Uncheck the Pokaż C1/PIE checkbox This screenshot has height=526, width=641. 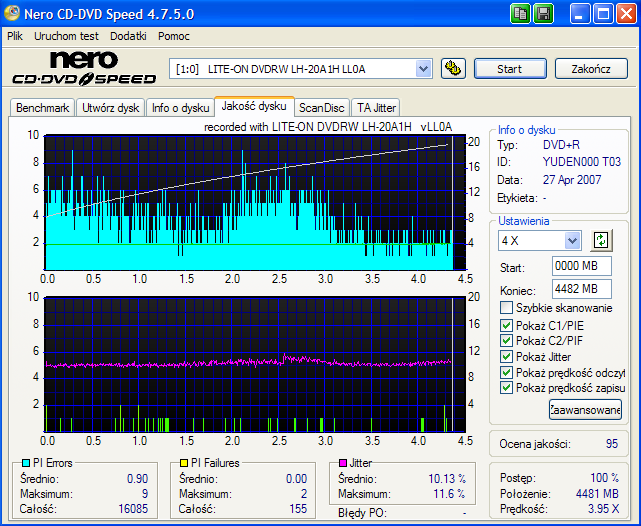tap(506, 325)
